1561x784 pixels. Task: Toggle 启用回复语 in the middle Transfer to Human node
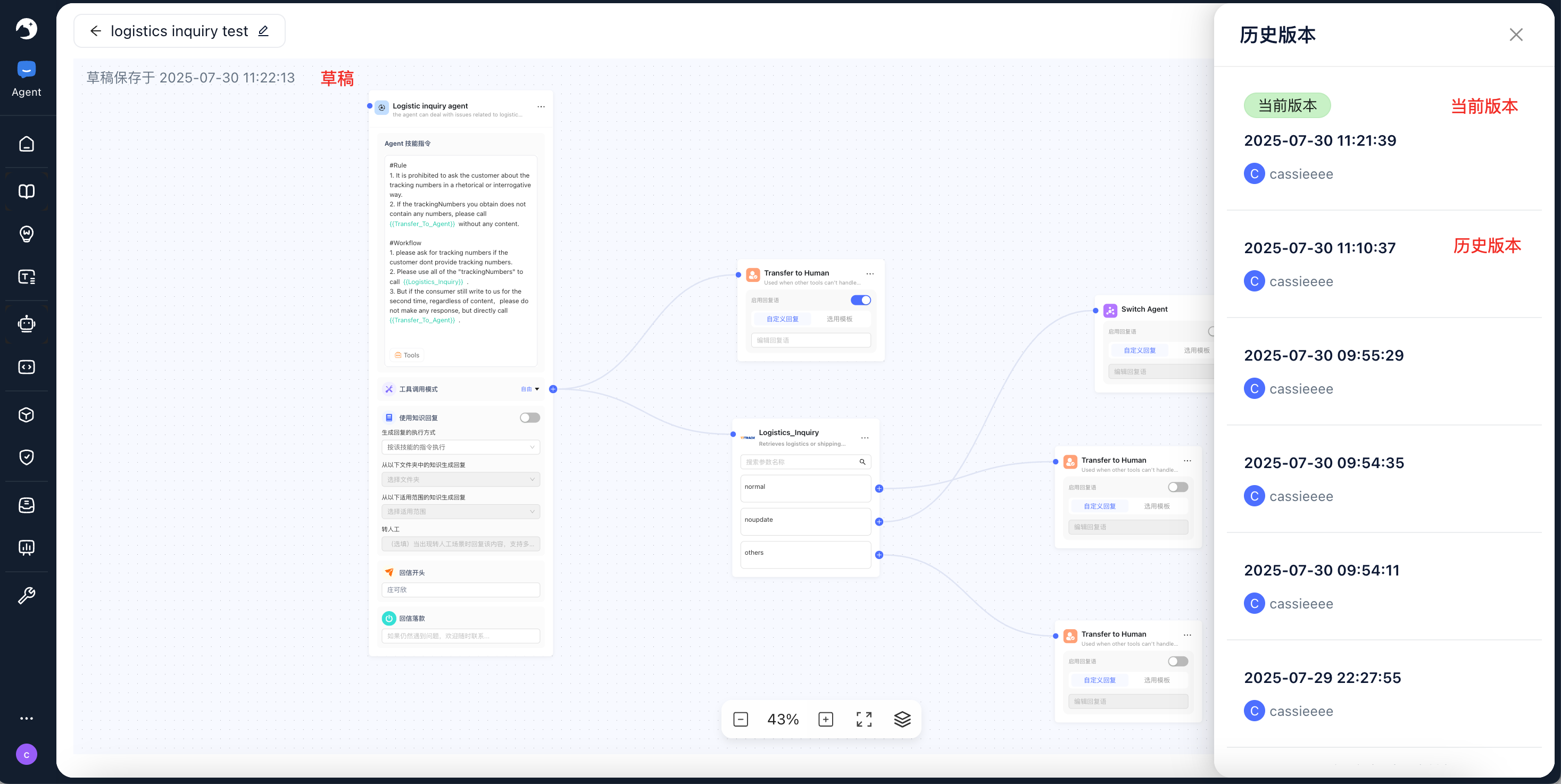pos(1178,487)
